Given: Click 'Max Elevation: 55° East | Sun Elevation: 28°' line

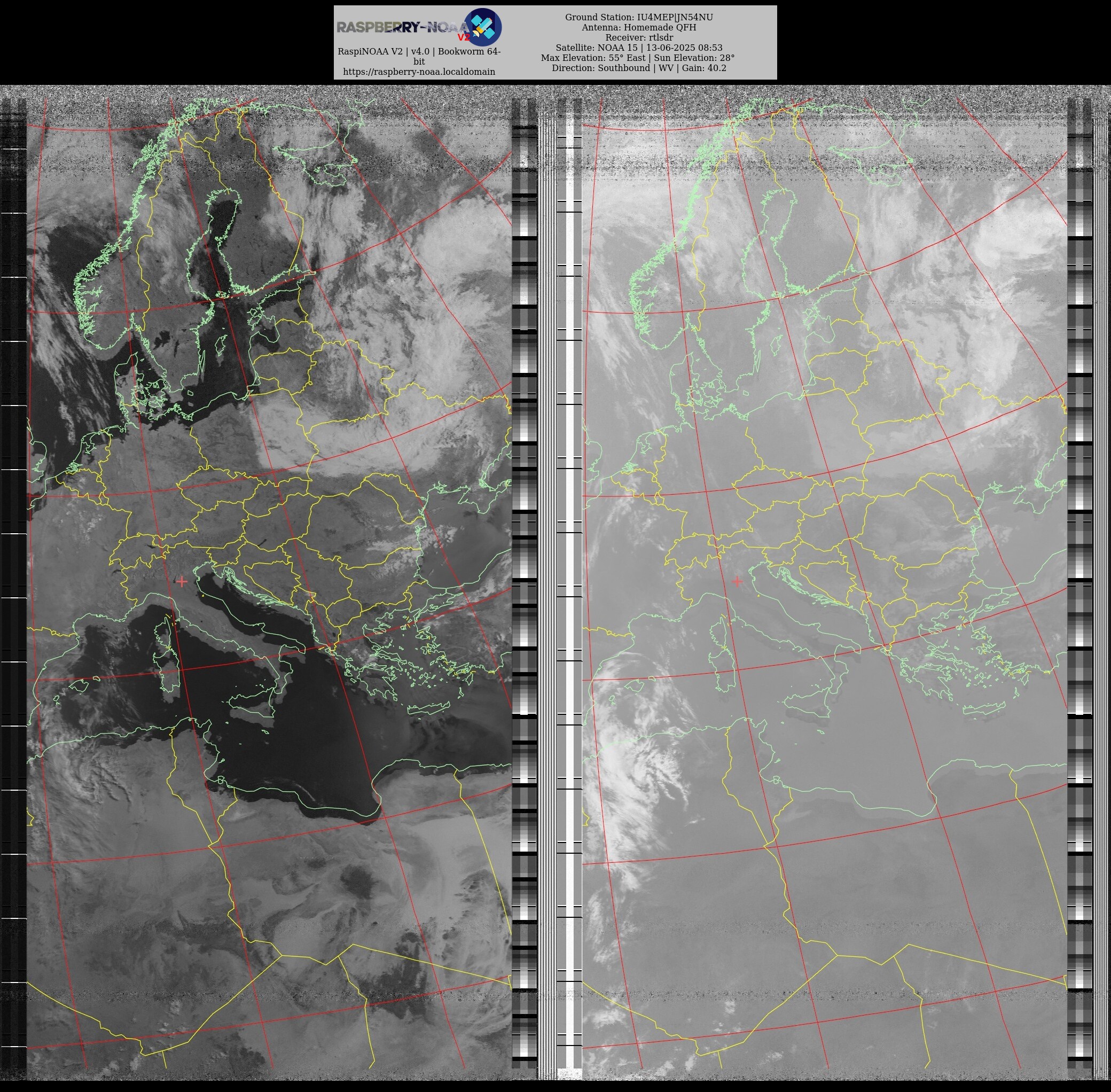Looking at the screenshot, I should click(637, 58).
